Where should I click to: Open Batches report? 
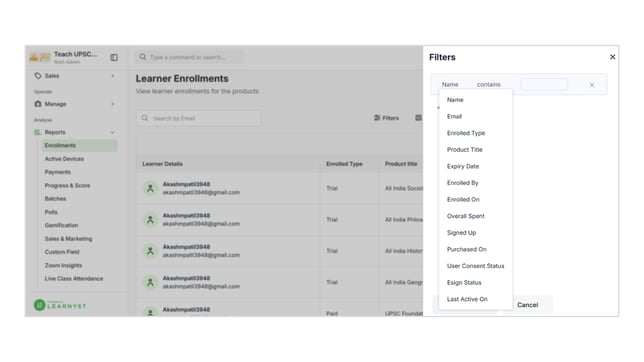coord(55,198)
